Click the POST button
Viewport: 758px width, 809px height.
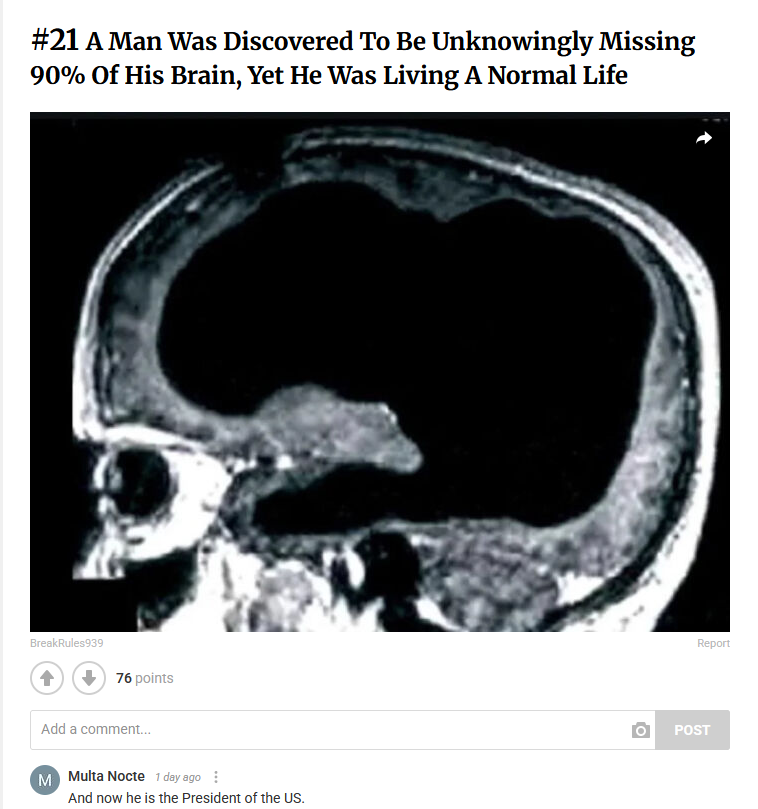pyautogui.click(x=692, y=730)
